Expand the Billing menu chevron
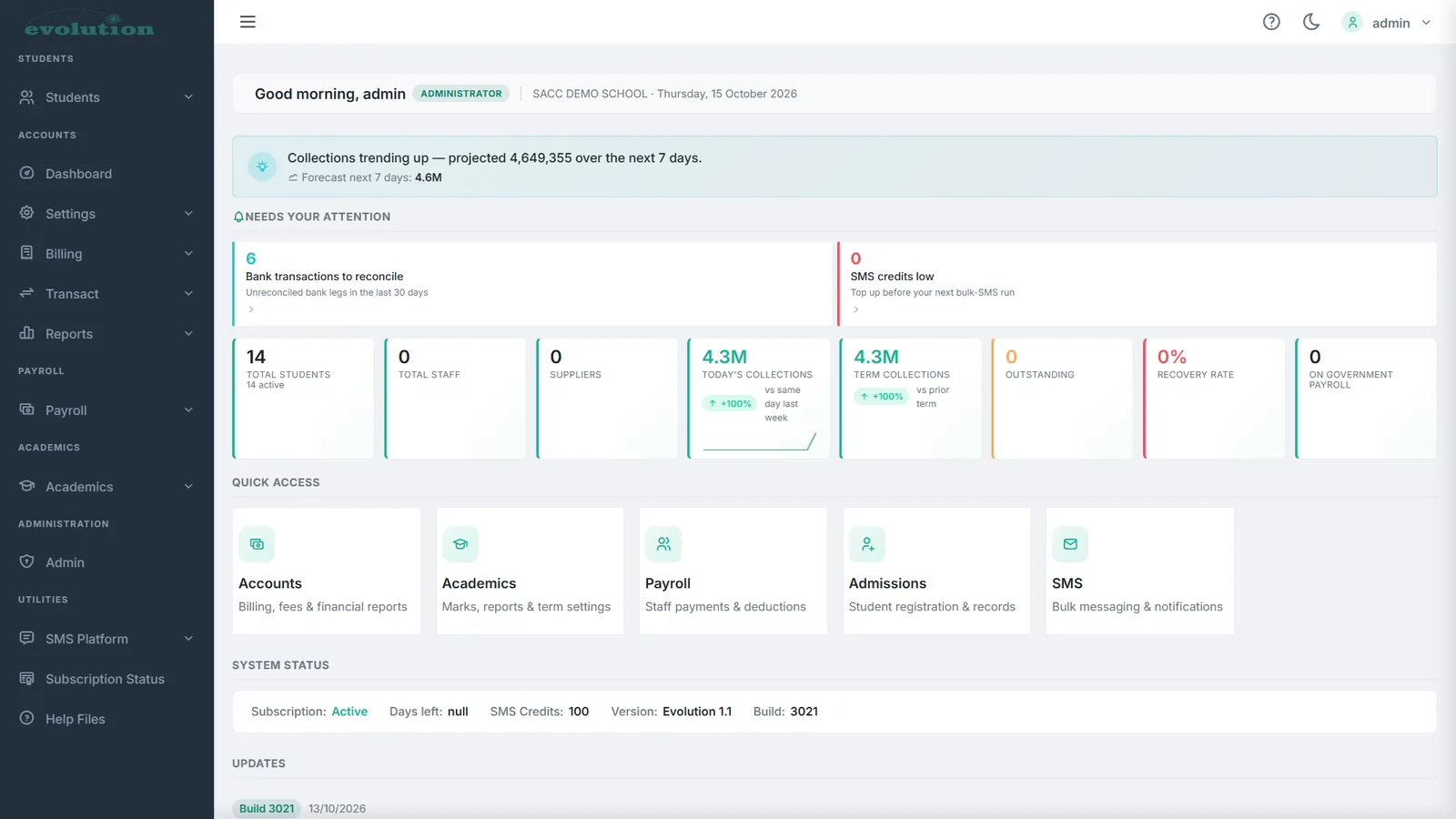This screenshot has width=1456, height=819. click(x=188, y=254)
